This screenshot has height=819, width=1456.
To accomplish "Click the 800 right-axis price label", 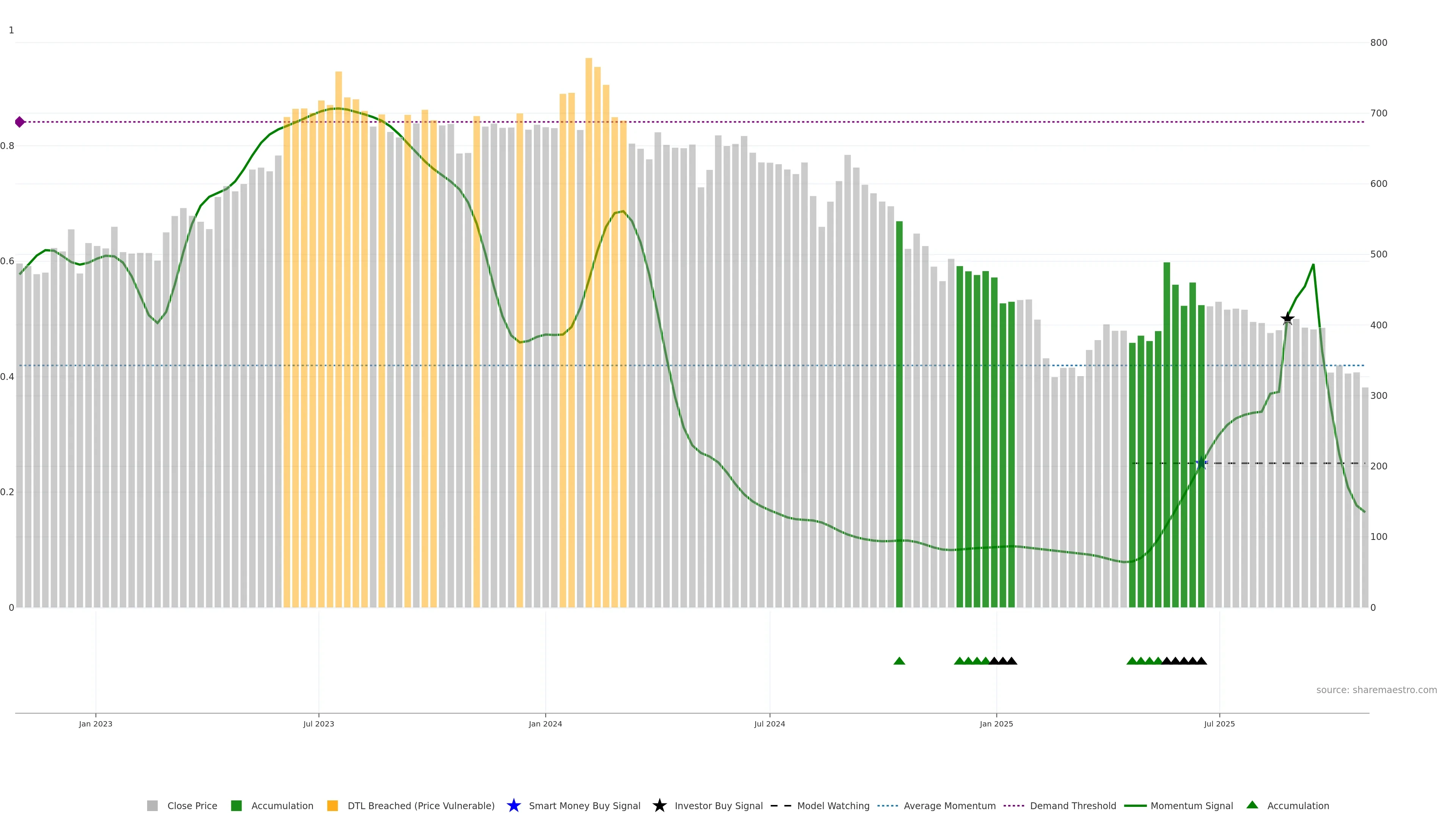I will pyautogui.click(x=1379, y=42).
